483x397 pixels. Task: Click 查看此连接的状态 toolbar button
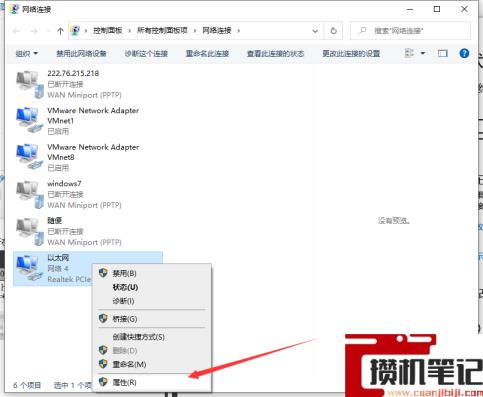point(275,53)
